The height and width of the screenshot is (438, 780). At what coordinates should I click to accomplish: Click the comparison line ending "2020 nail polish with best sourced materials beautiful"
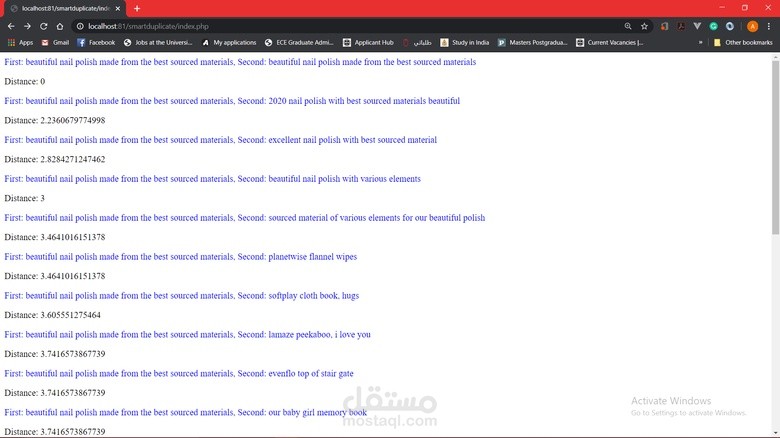232,101
